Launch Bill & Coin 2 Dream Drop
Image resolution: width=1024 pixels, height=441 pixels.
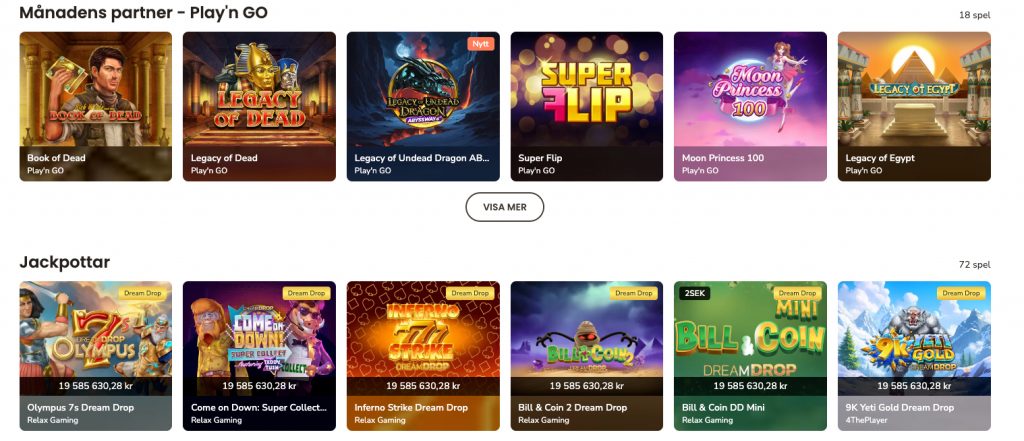tap(586, 356)
